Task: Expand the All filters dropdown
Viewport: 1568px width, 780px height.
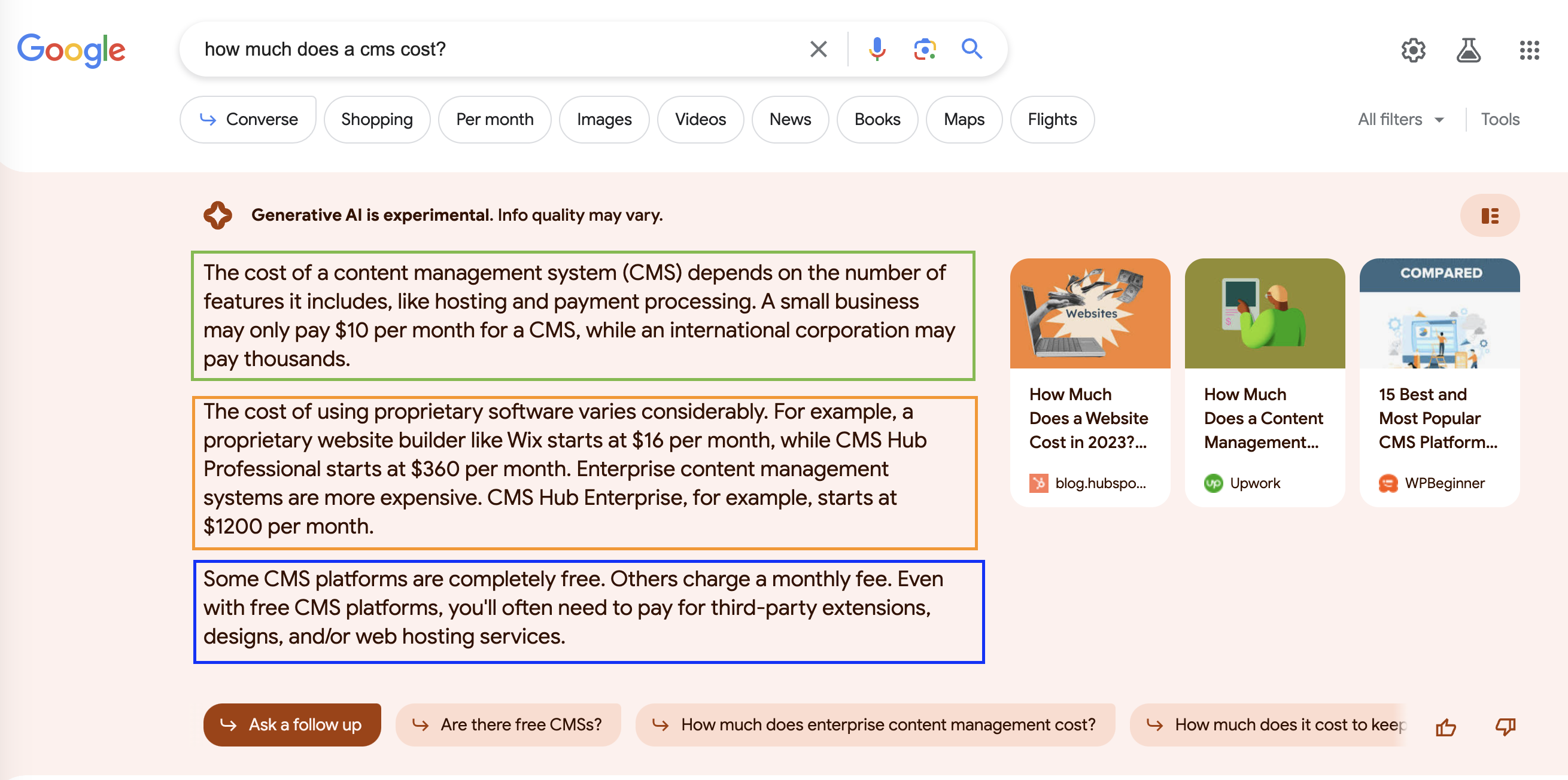Action: (1400, 120)
